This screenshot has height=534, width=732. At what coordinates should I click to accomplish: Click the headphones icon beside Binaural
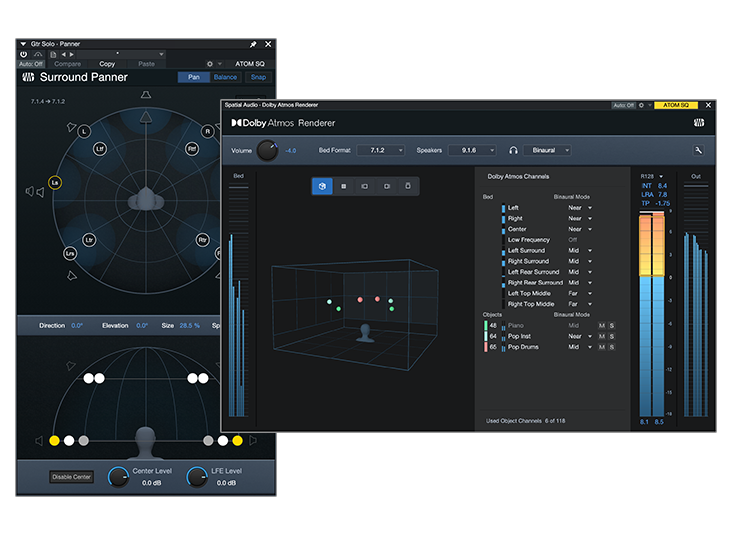coord(514,150)
